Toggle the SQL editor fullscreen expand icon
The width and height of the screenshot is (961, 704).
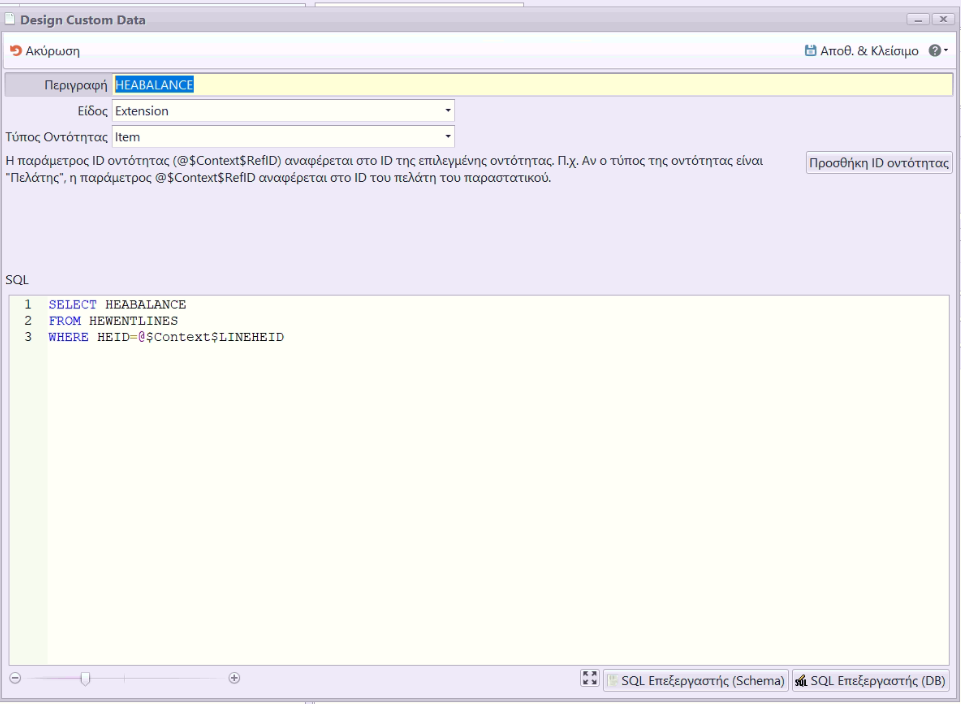(589, 679)
